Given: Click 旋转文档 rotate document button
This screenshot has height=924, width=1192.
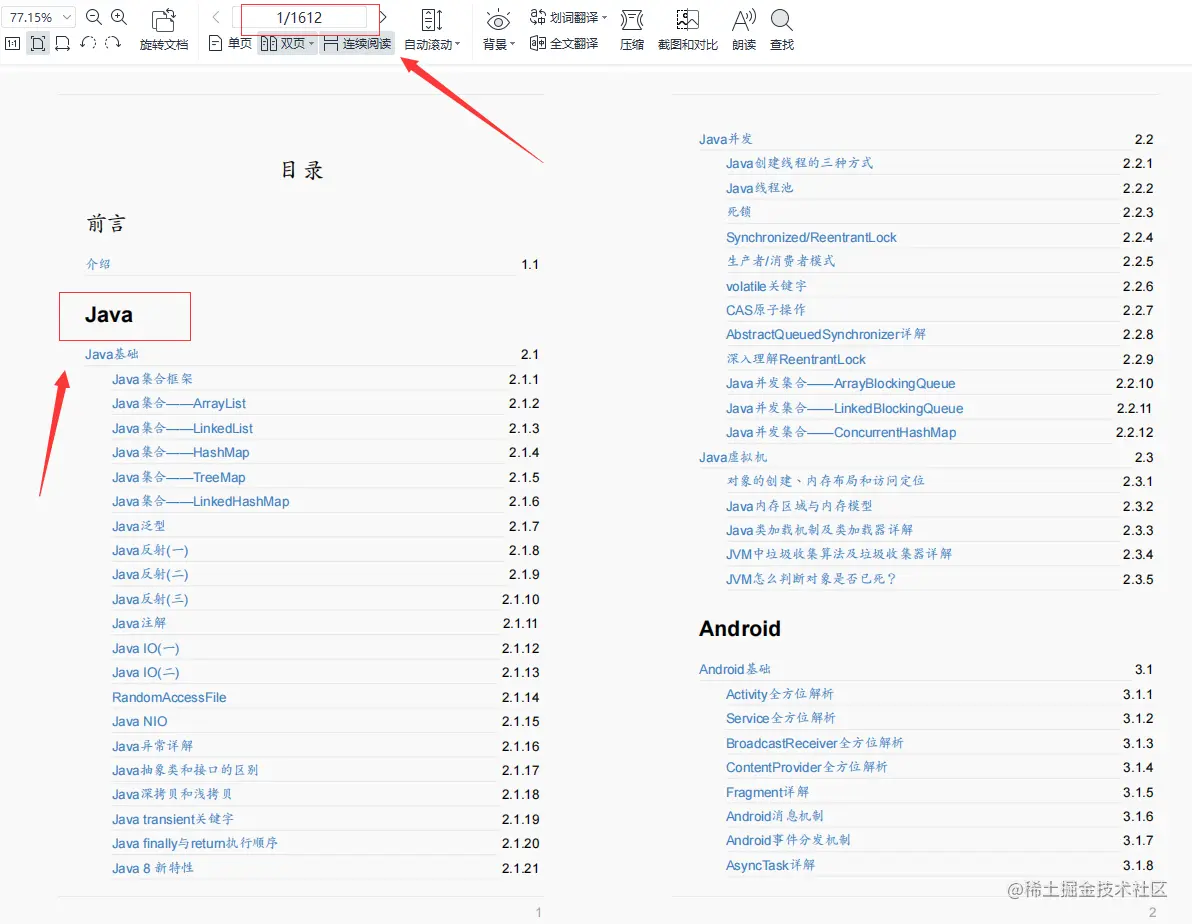Looking at the screenshot, I should coord(164,30).
